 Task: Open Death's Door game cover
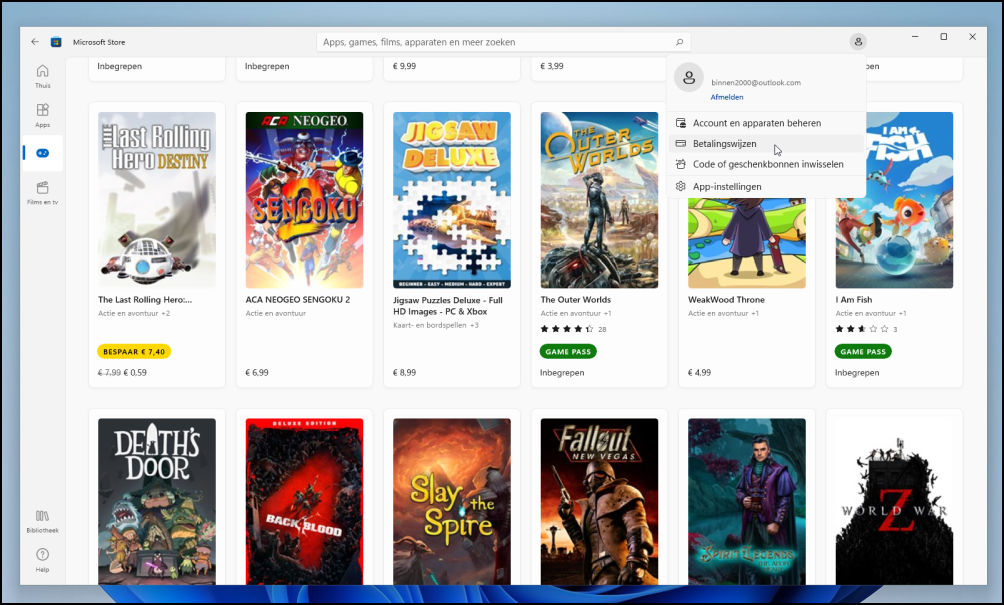click(x=157, y=501)
